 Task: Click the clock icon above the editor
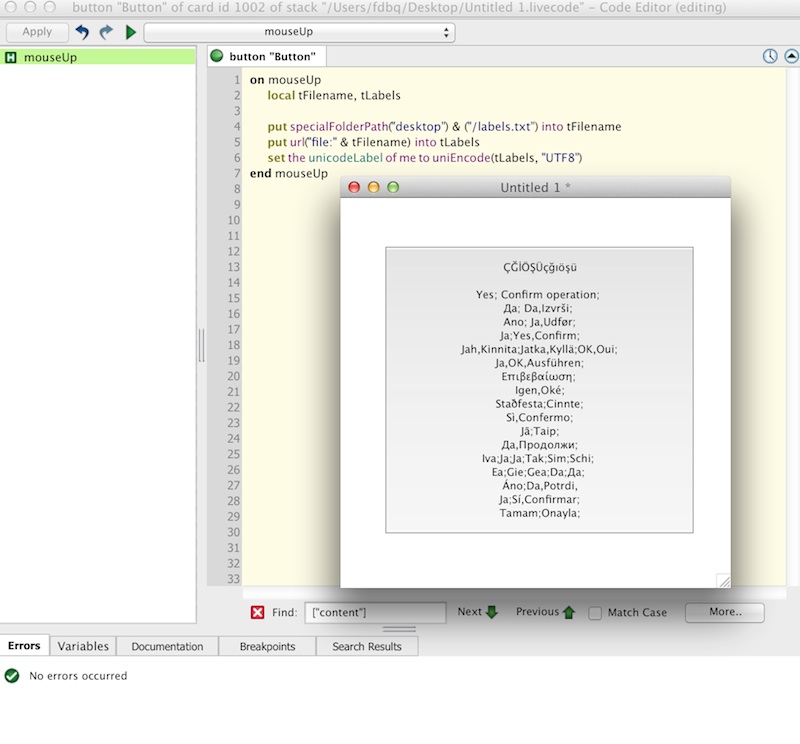click(769, 57)
